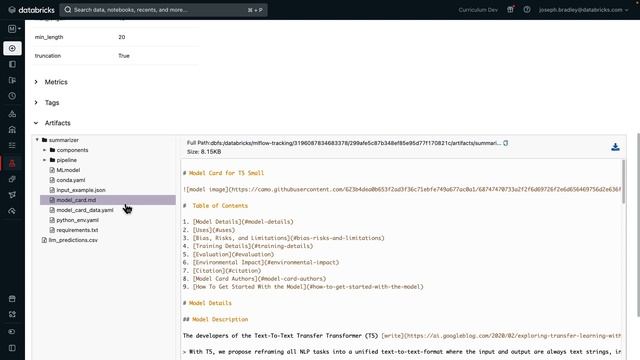Click the truncation parameter value True
Image resolution: width=640 pixels, height=360 pixels.
tap(124, 56)
